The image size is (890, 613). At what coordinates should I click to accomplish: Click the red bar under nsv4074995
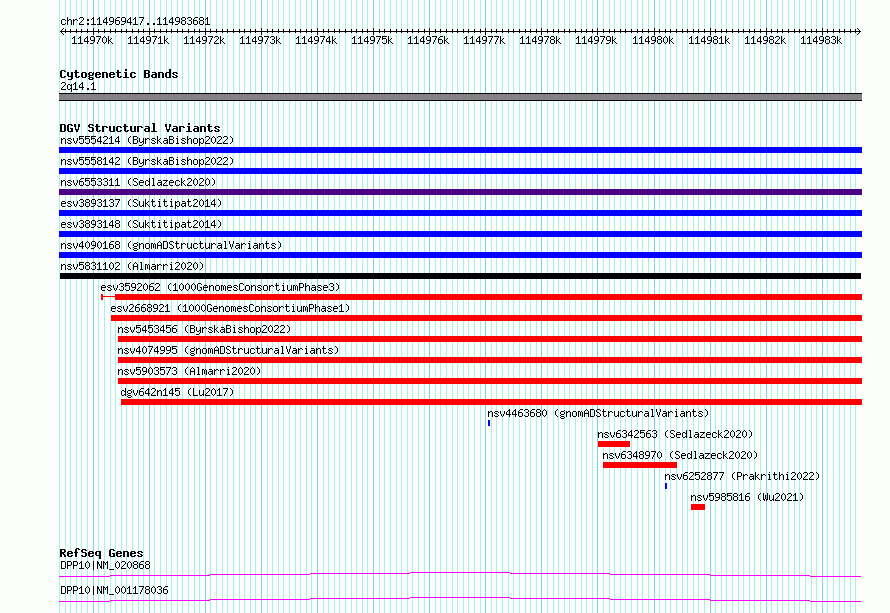(x=490, y=360)
